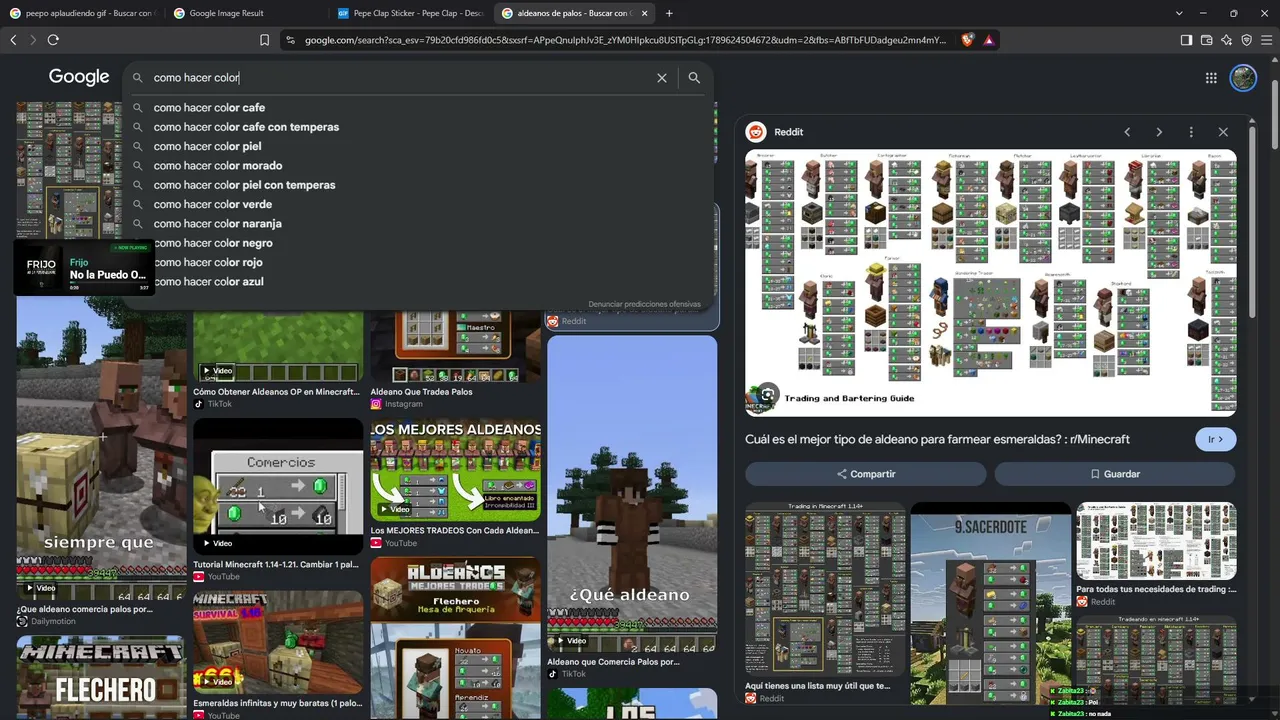The width and height of the screenshot is (1280, 720).
Task: Switch to 'peepo aplaudiendo gif' tab
Action: [82, 13]
